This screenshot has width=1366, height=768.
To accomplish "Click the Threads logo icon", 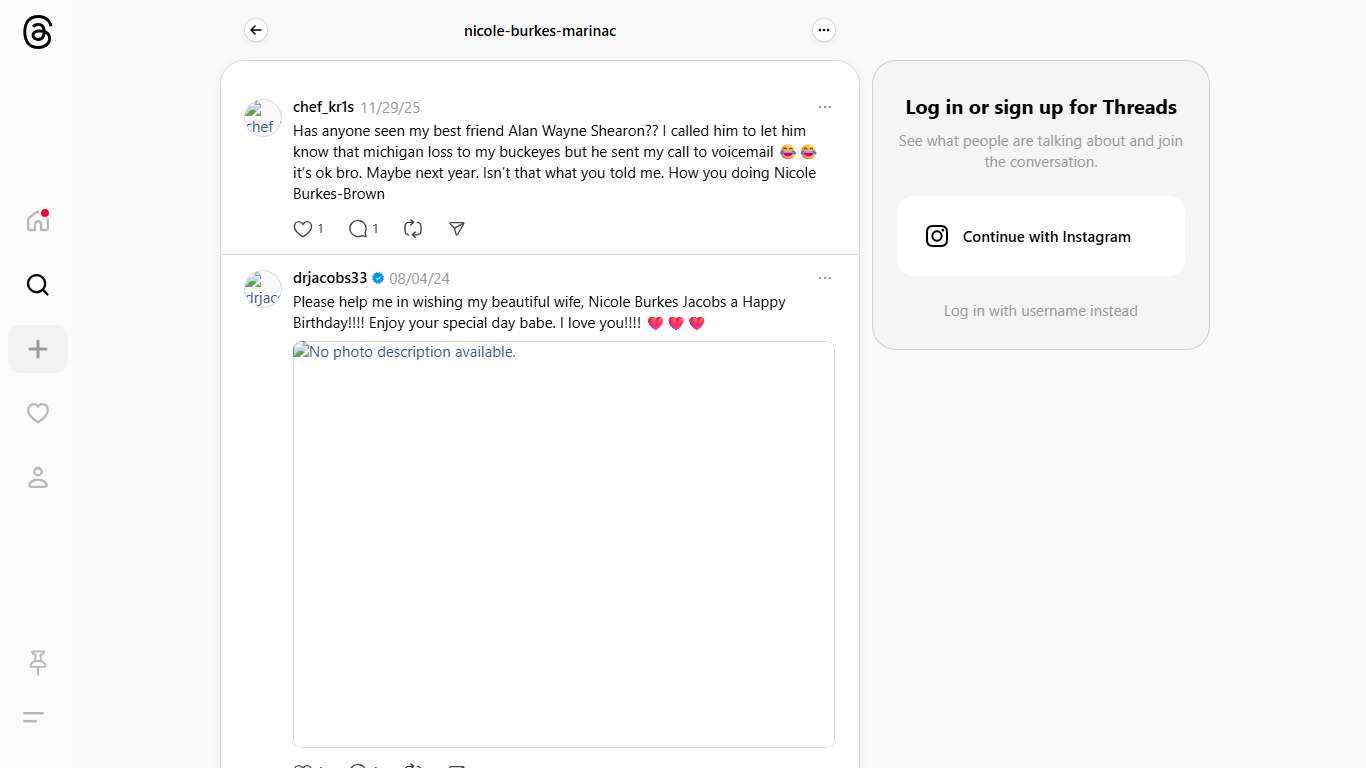I will 37,32.
